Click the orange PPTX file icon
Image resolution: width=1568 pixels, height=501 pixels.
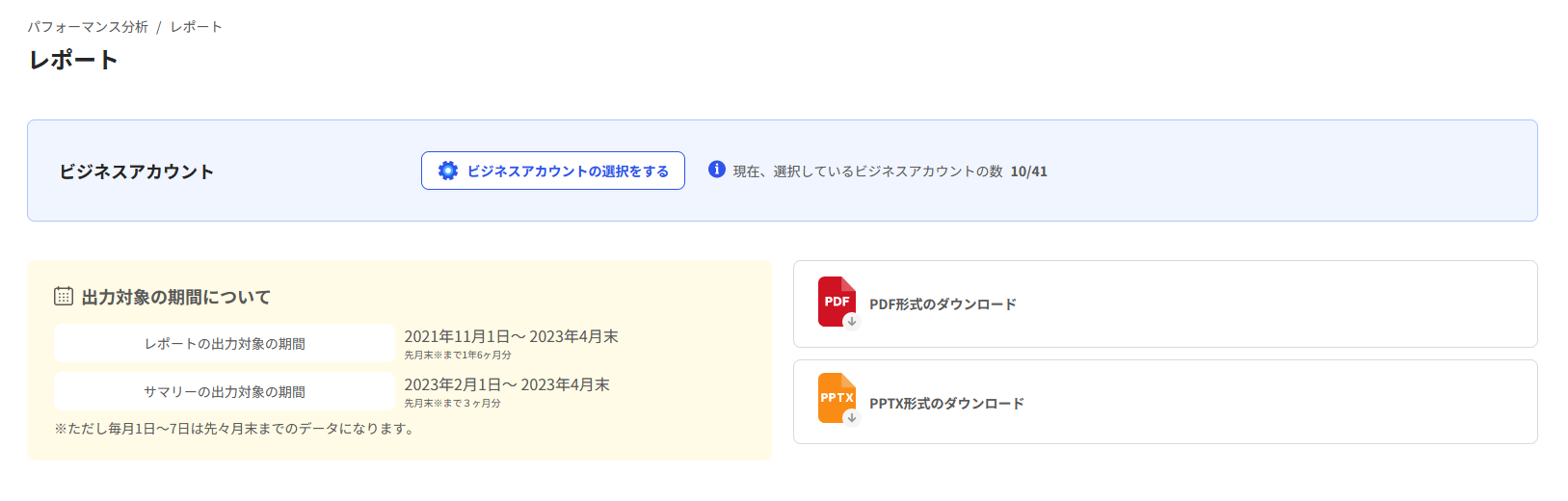point(837,398)
